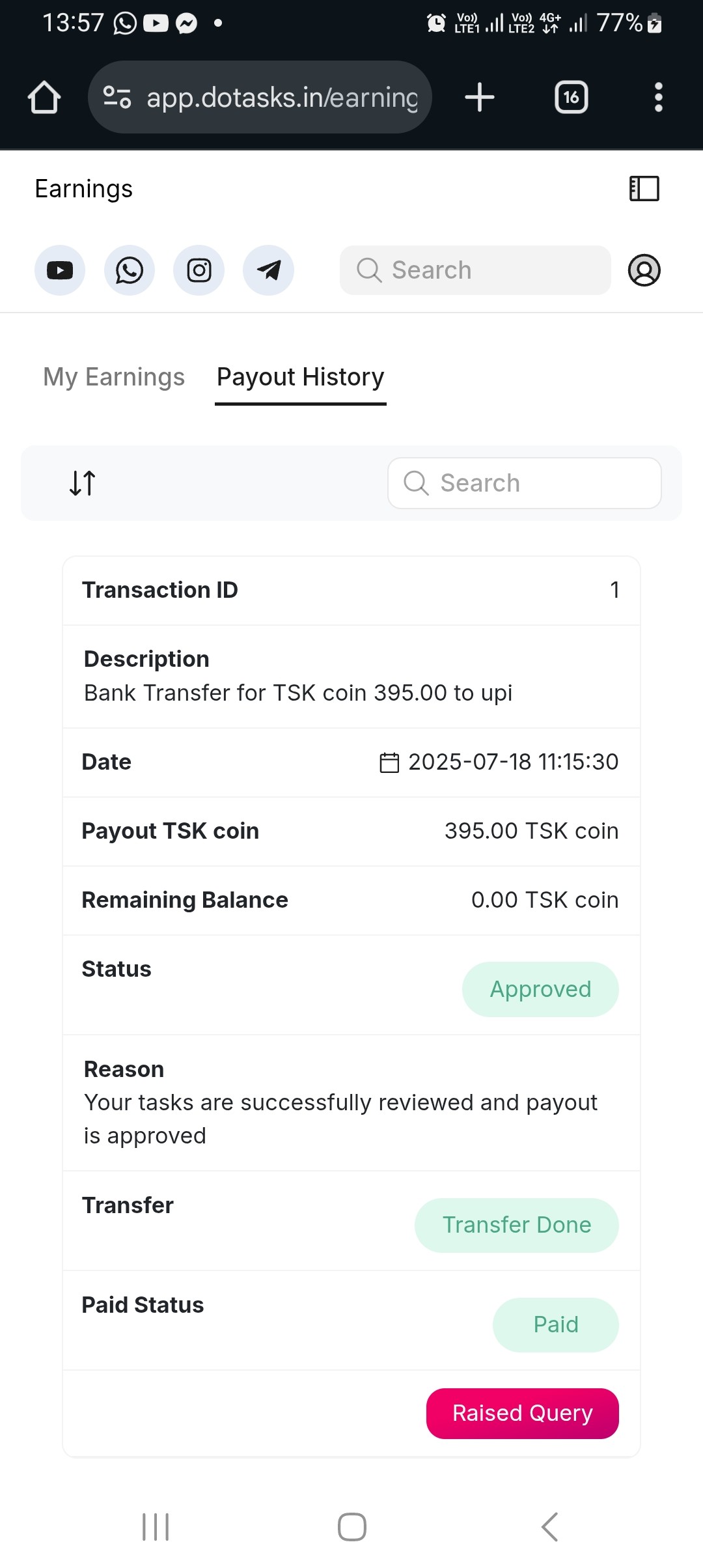Click the Transfer Done status badge
The image size is (703, 1568).
[516, 1225]
